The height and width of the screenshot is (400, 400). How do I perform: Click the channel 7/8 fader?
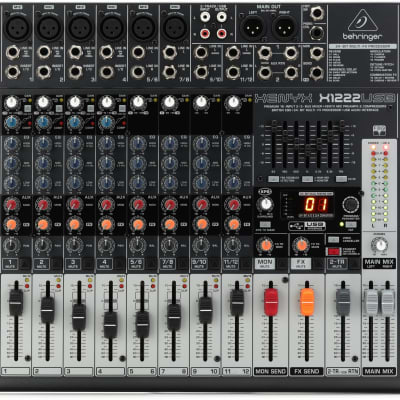tap(174, 317)
